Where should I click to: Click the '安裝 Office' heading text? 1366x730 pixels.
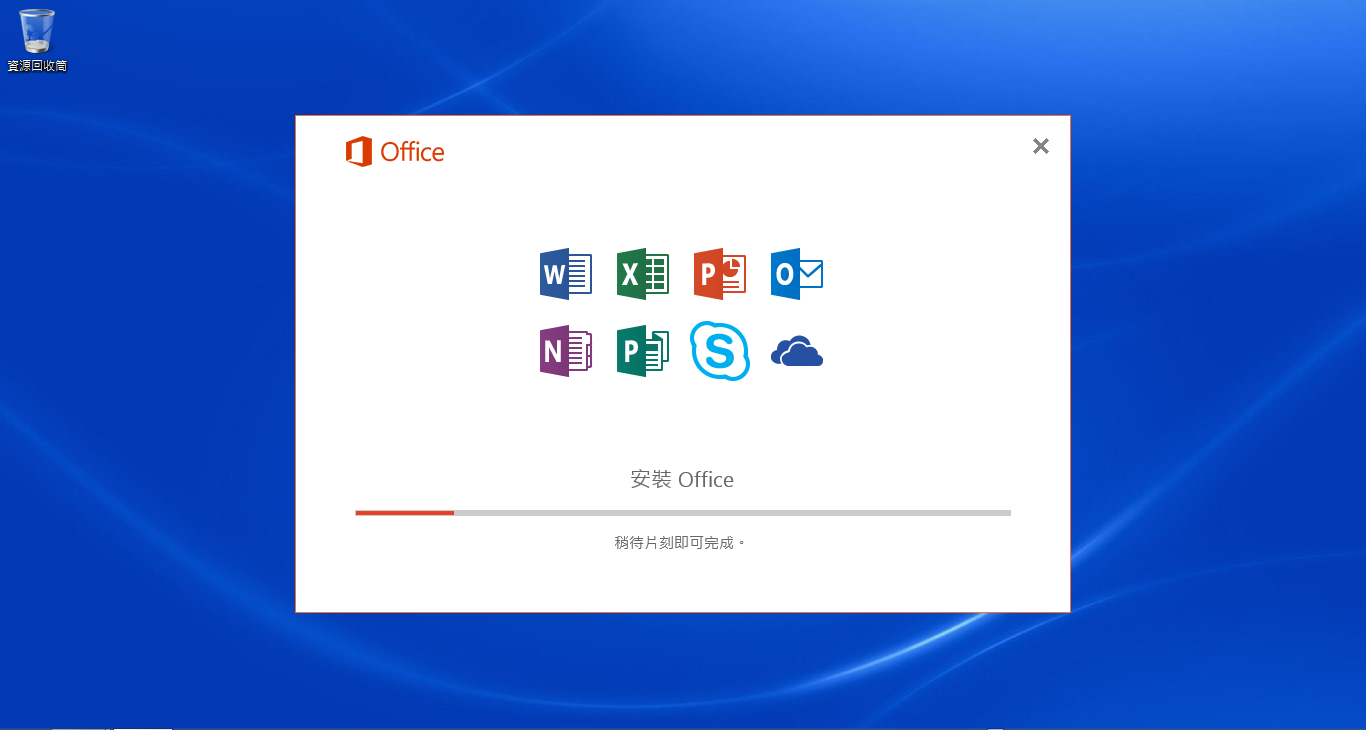pos(682,480)
